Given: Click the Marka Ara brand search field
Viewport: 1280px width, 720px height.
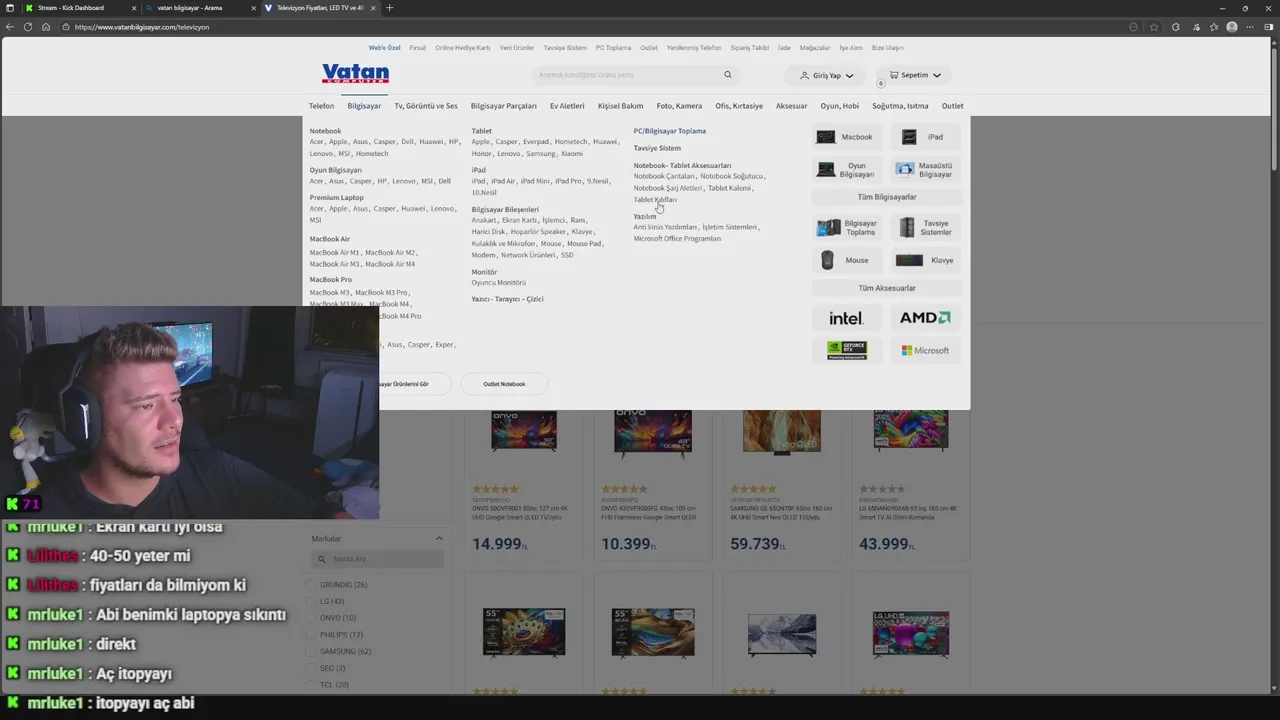Looking at the screenshot, I should pos(376,559).
